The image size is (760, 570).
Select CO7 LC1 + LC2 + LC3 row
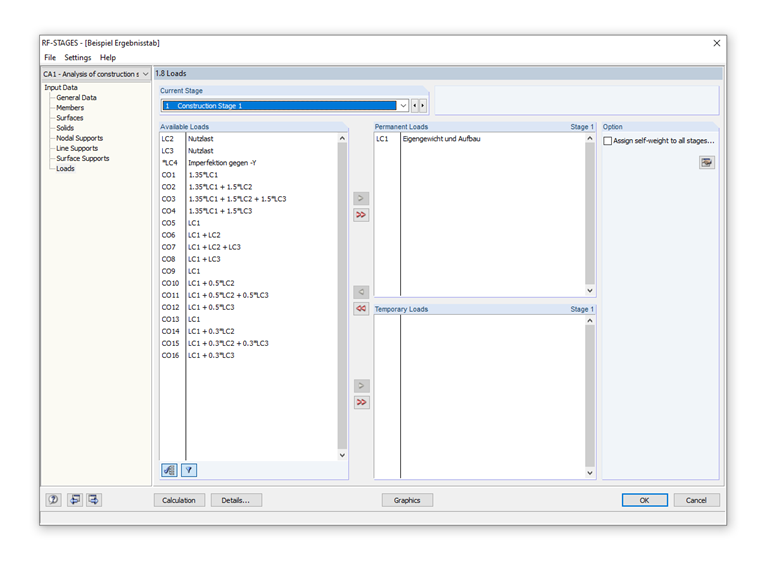[x=249, y=247]
